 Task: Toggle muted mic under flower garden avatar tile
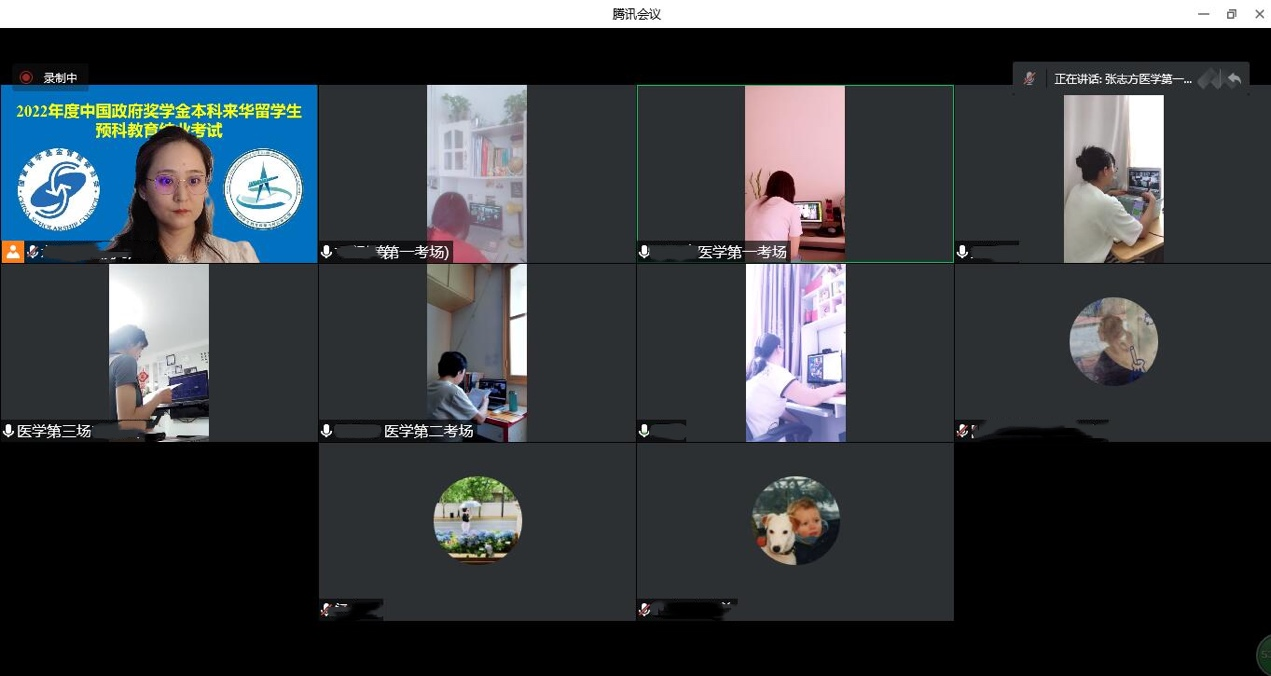point(326,609)
